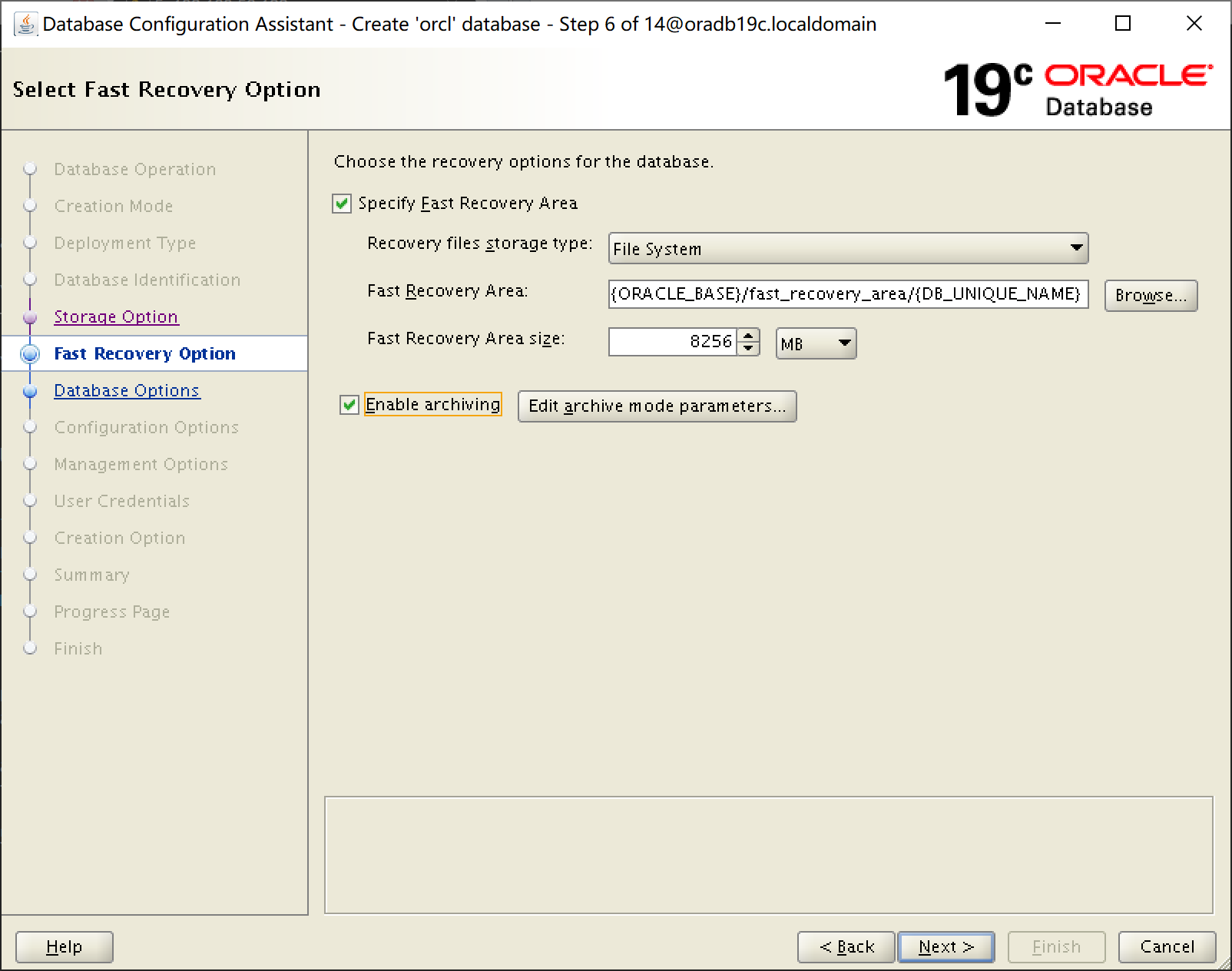Click 'Choose the recovery options' instruction text
The height and width of the screenshot is (971, 1232).
coord(524,161)
